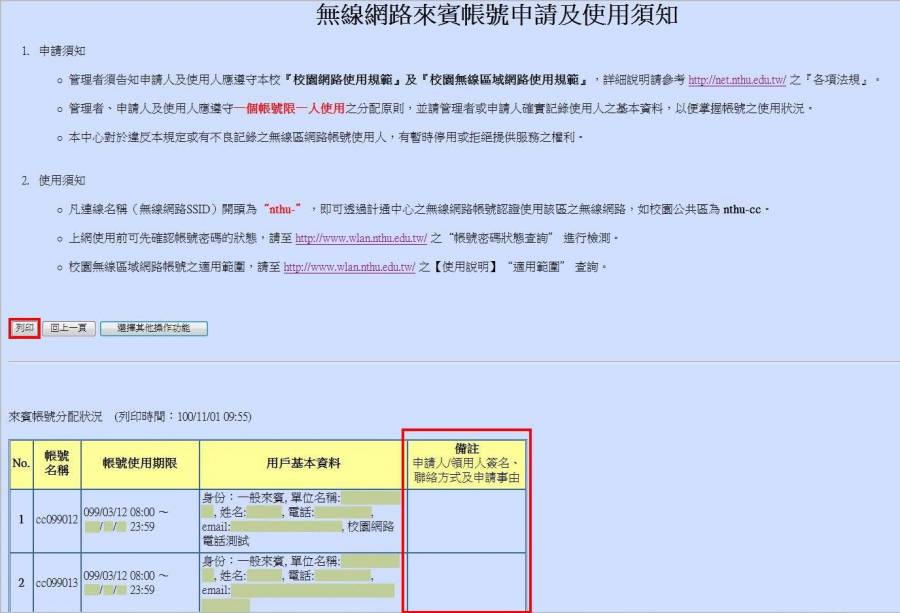Open 選擇其他操作功能 button
Screen dimensions: 900x613
coord(153,328)
